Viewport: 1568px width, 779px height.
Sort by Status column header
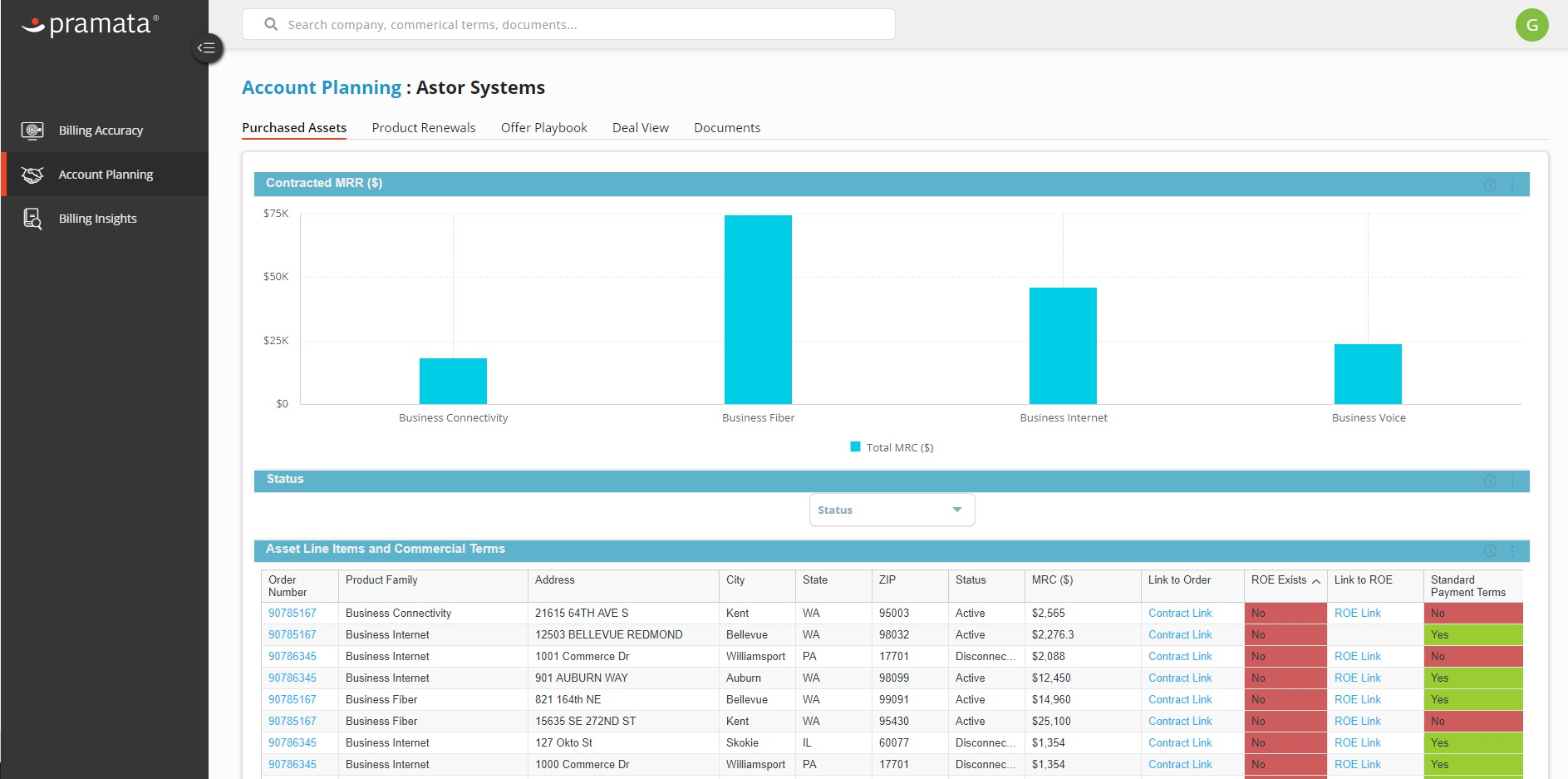click(x=986, y=586)
